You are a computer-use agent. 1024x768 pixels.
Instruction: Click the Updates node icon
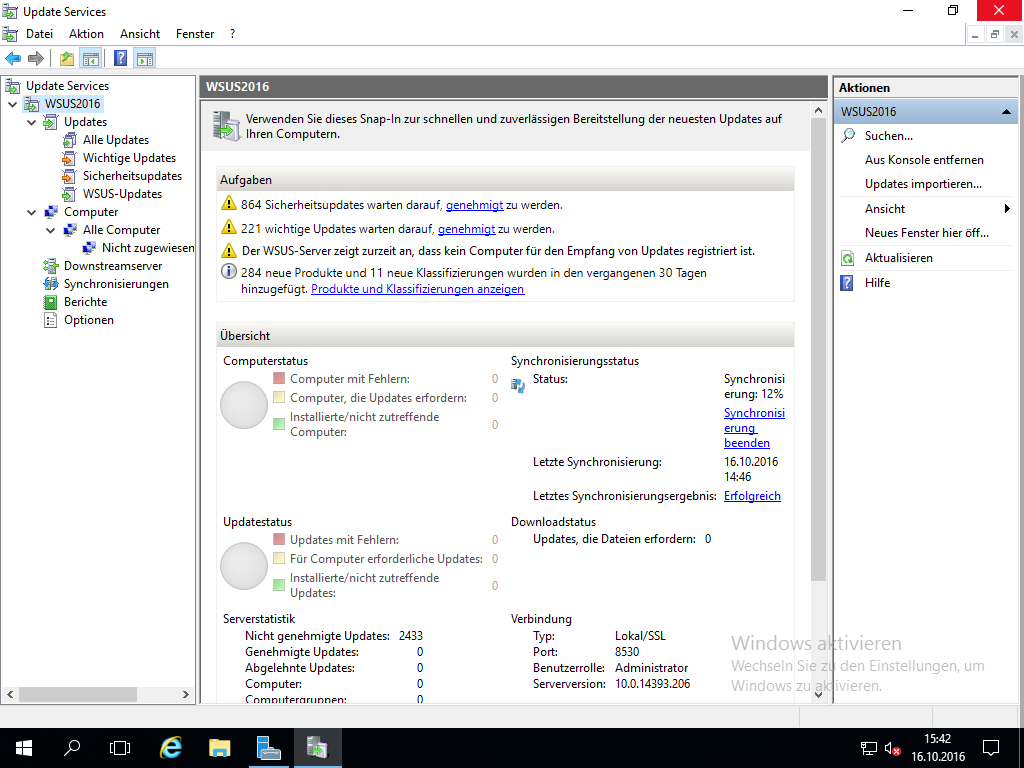pyautogui.click(x=50, y=122)
